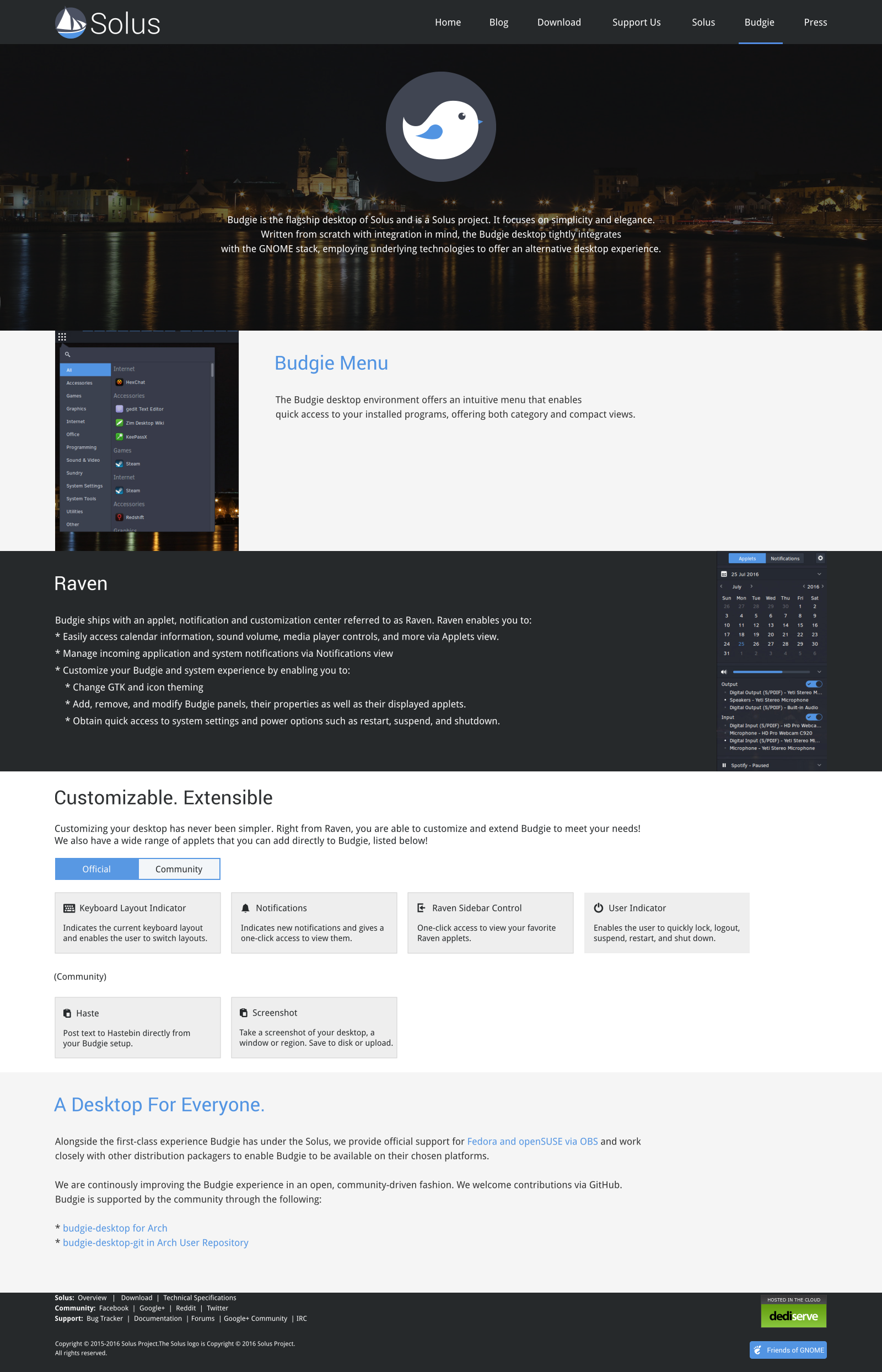
Task: Click the Redshift app icon
Action: [x=119, y=517]
